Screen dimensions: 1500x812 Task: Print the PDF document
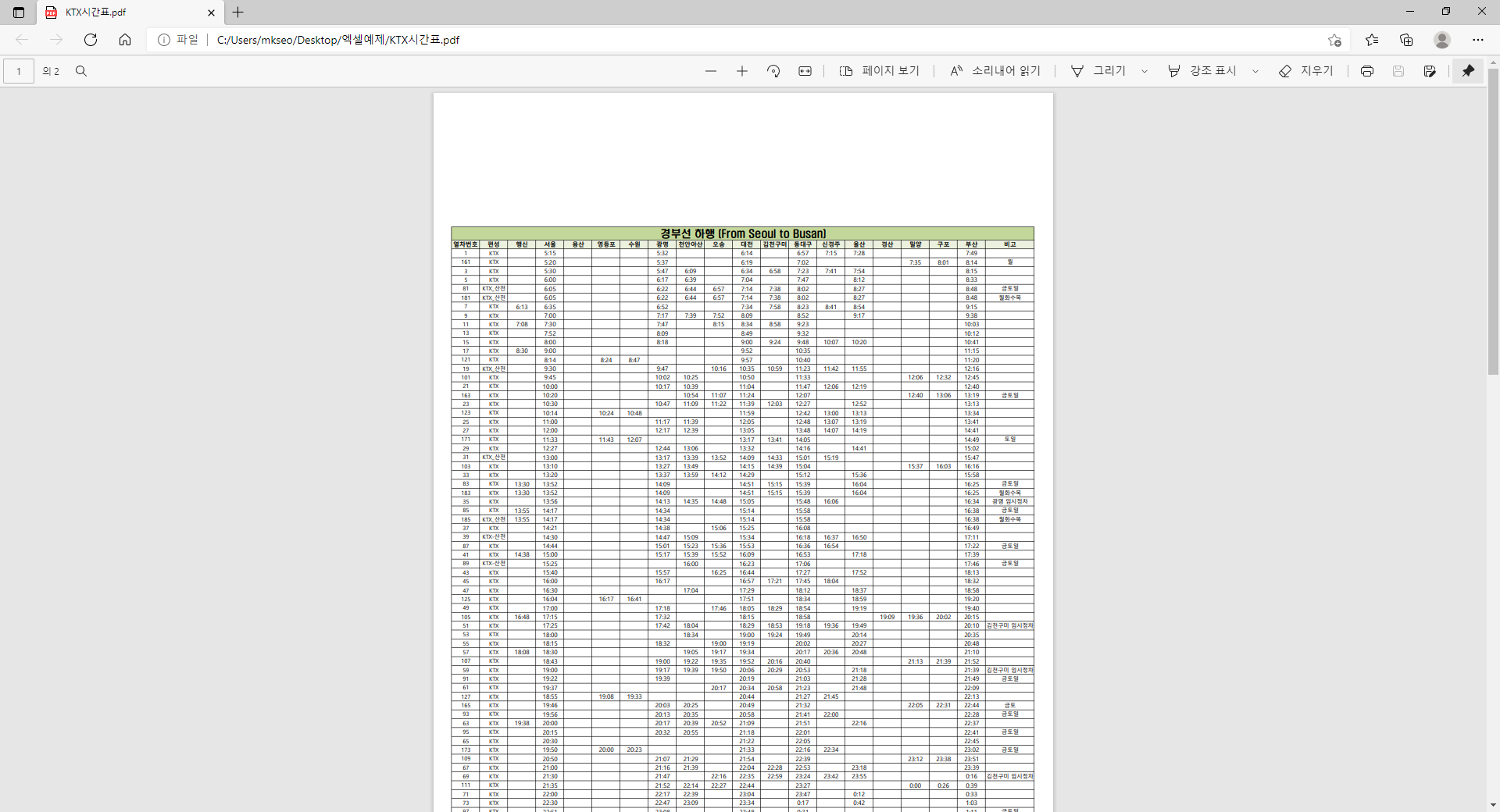[x=1367, y=71]
